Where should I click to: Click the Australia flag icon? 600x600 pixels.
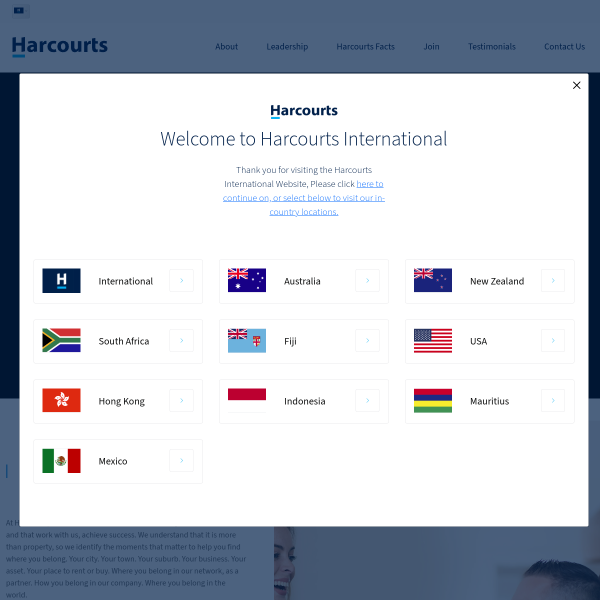coord(247,280)
